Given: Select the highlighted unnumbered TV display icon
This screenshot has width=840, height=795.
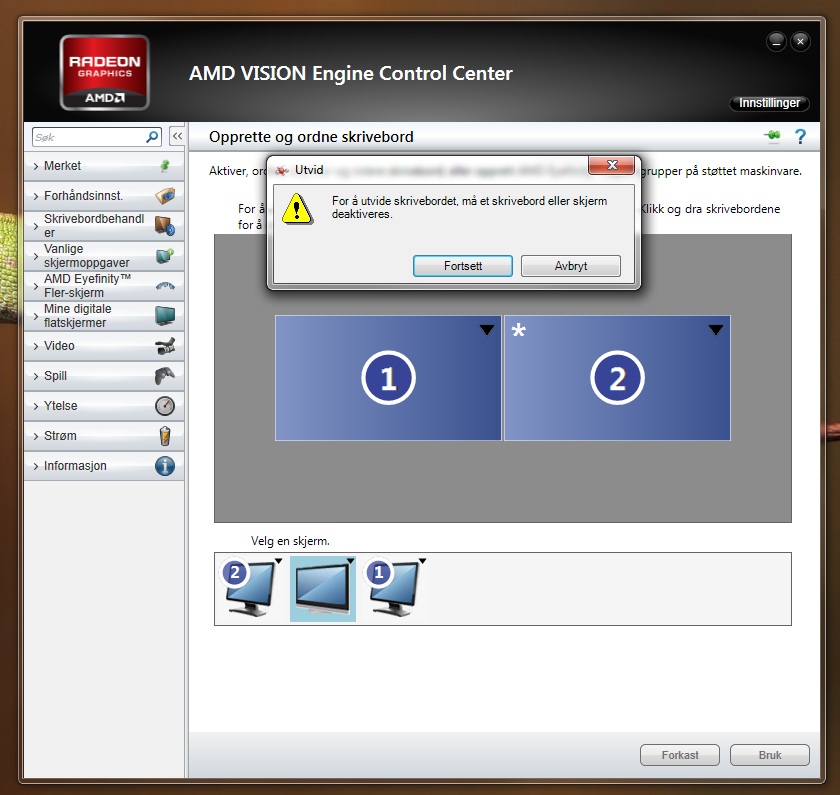Looking at the screenshot, I should (323, 588).
